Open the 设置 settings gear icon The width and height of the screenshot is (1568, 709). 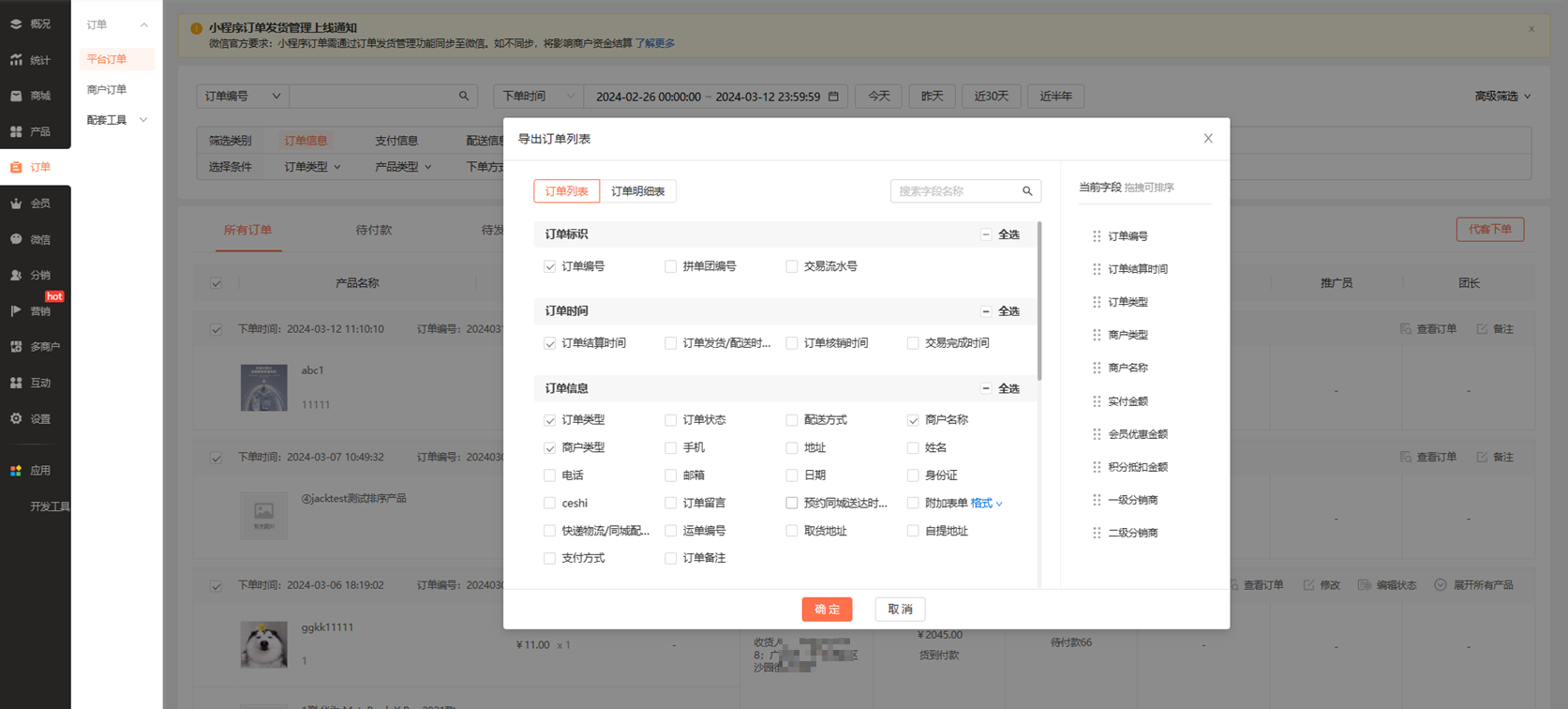[16, 418]
